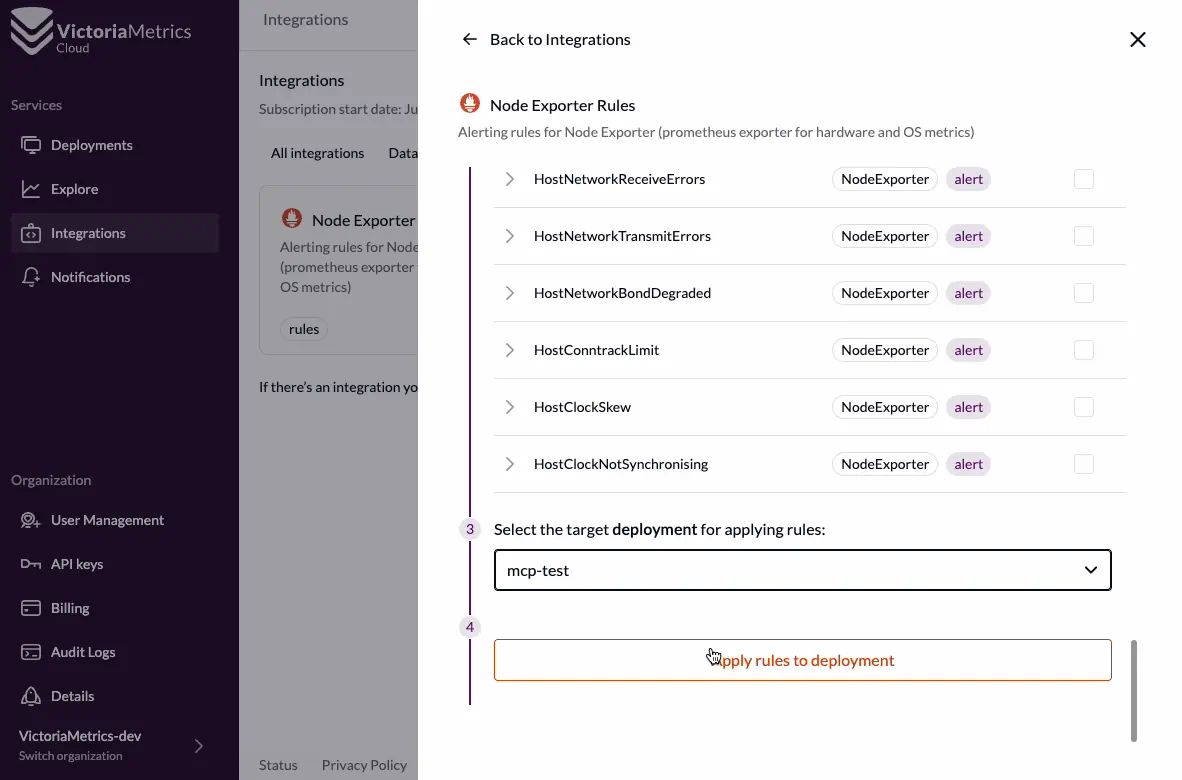
Task: Select the HostNetworkReceiveErrors checkbox
Action: (x=1083, y=179)
